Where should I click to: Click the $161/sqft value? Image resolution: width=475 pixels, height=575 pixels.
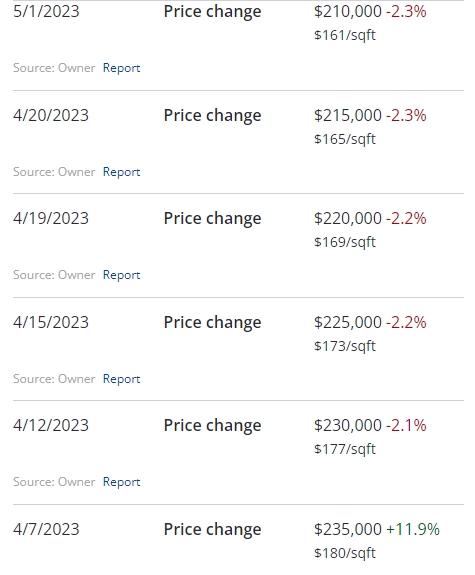pos(345,35)
